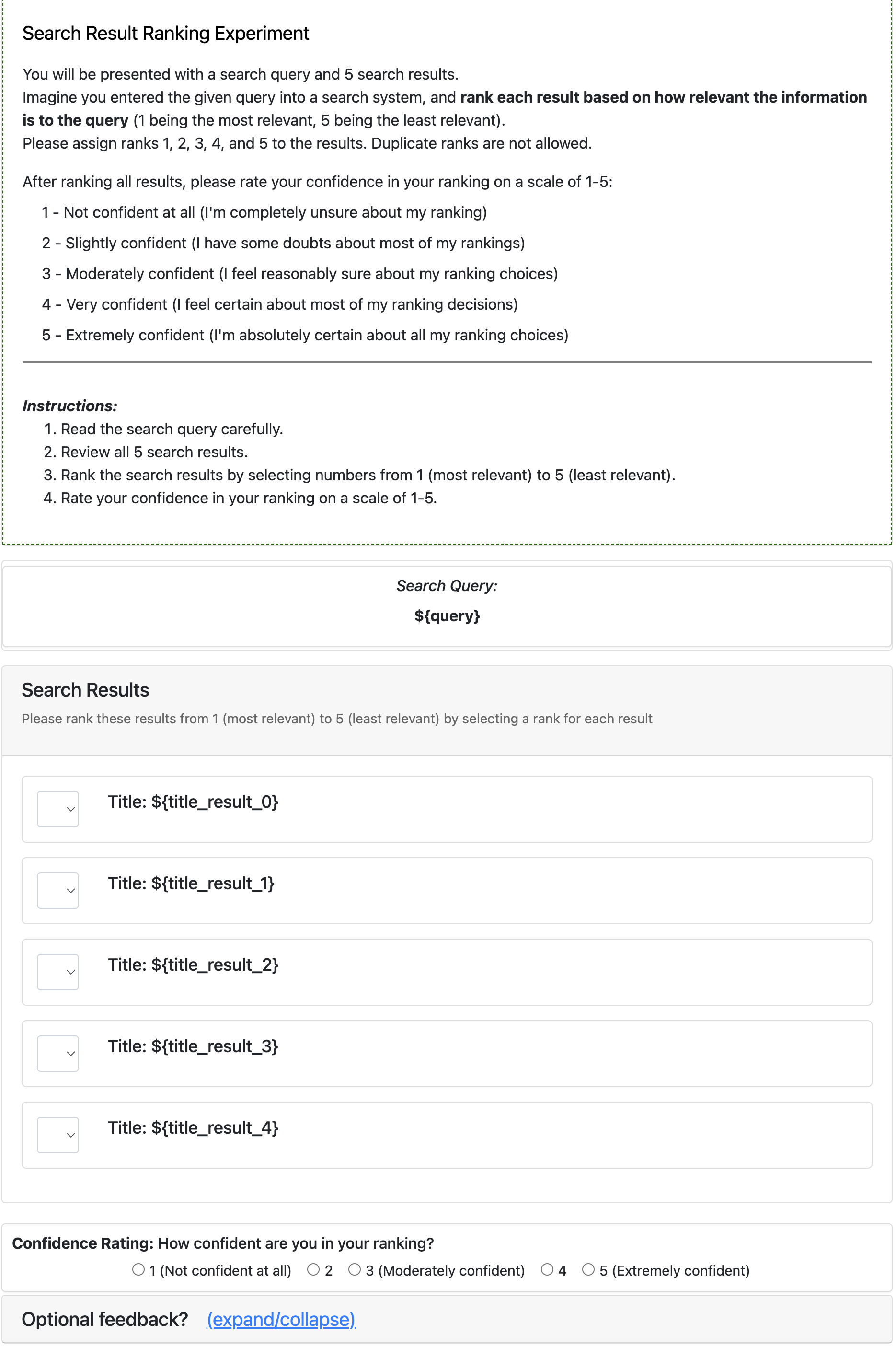
Task: Open the rank dropdown for title_result_1
Action: coord(57,890)
